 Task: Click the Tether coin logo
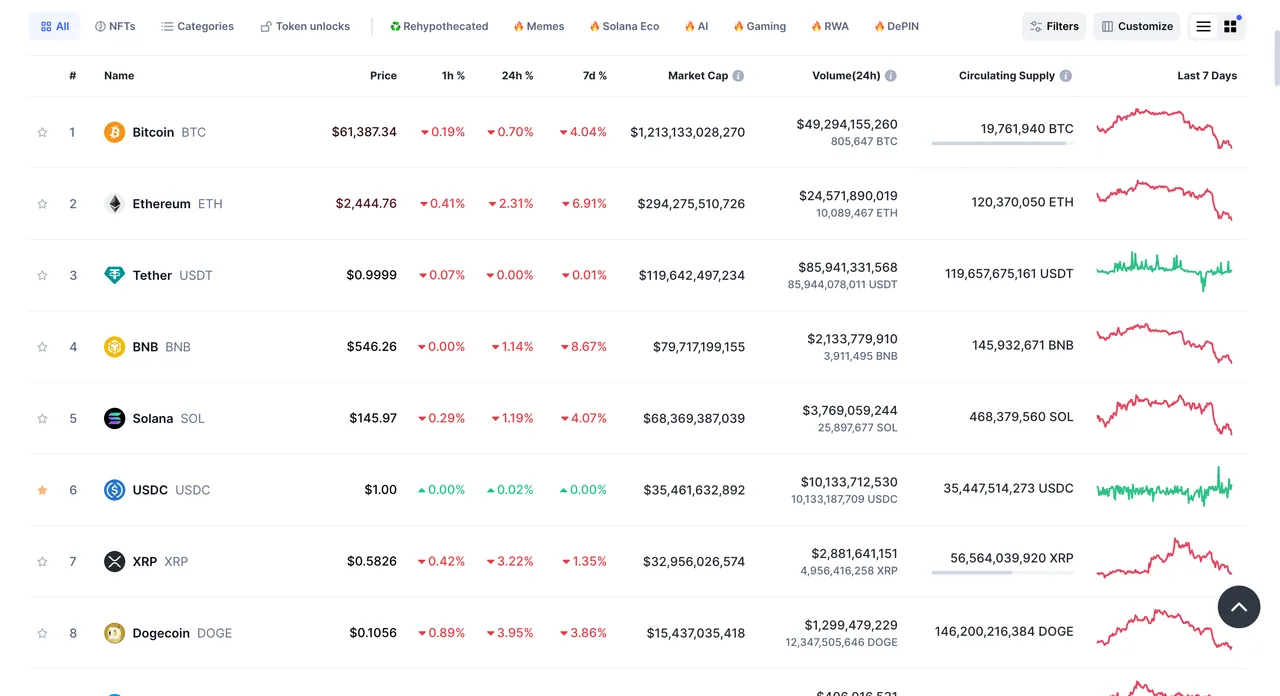[115, 275]
